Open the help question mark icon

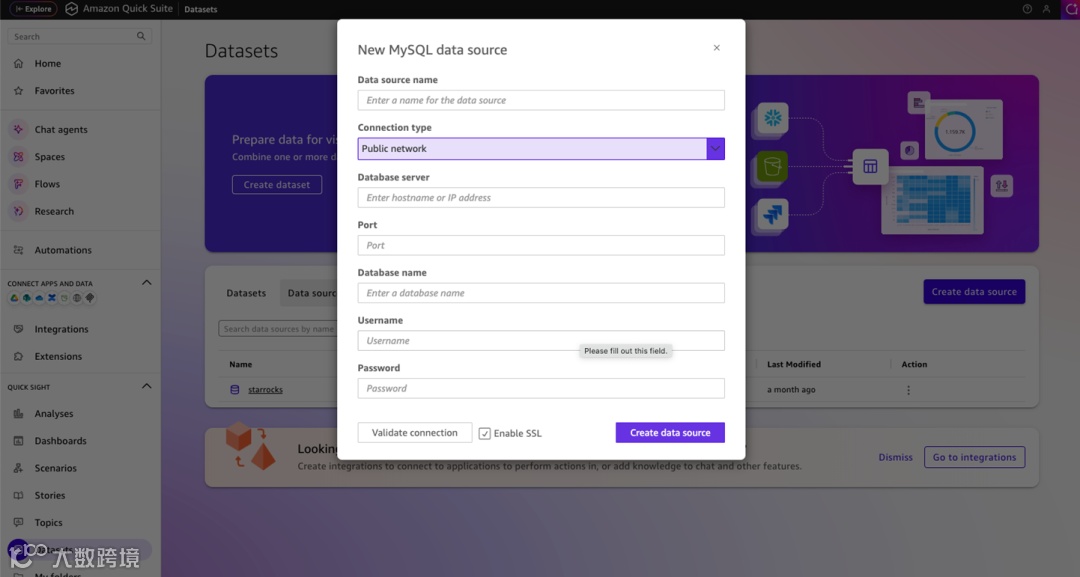1027,9
